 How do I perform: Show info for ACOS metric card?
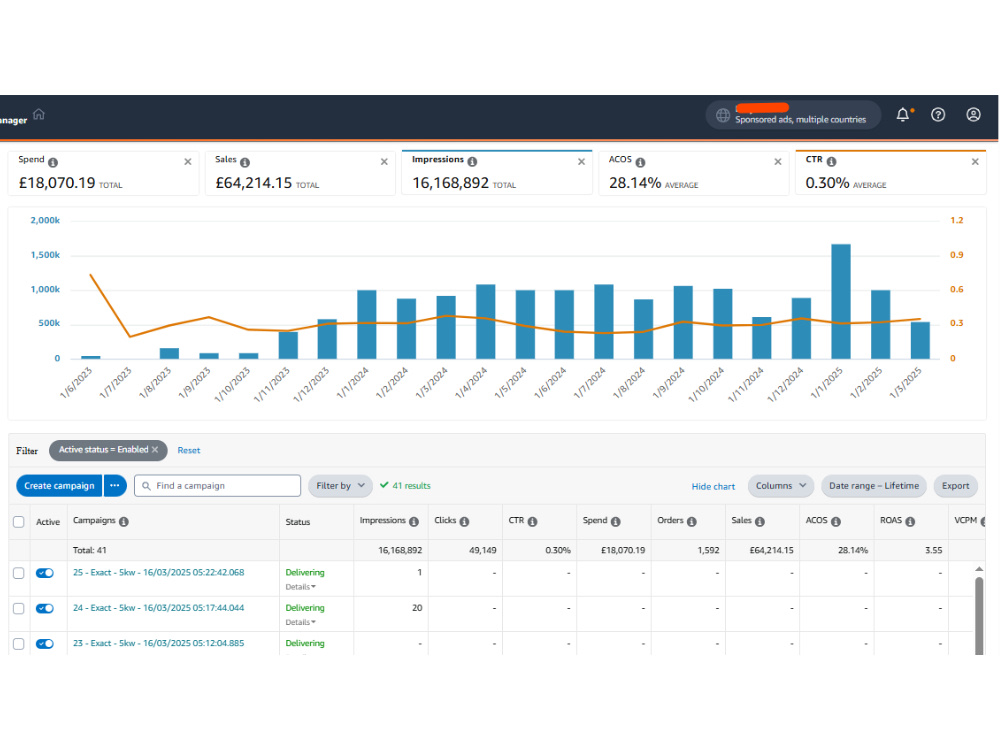point(640,162)
